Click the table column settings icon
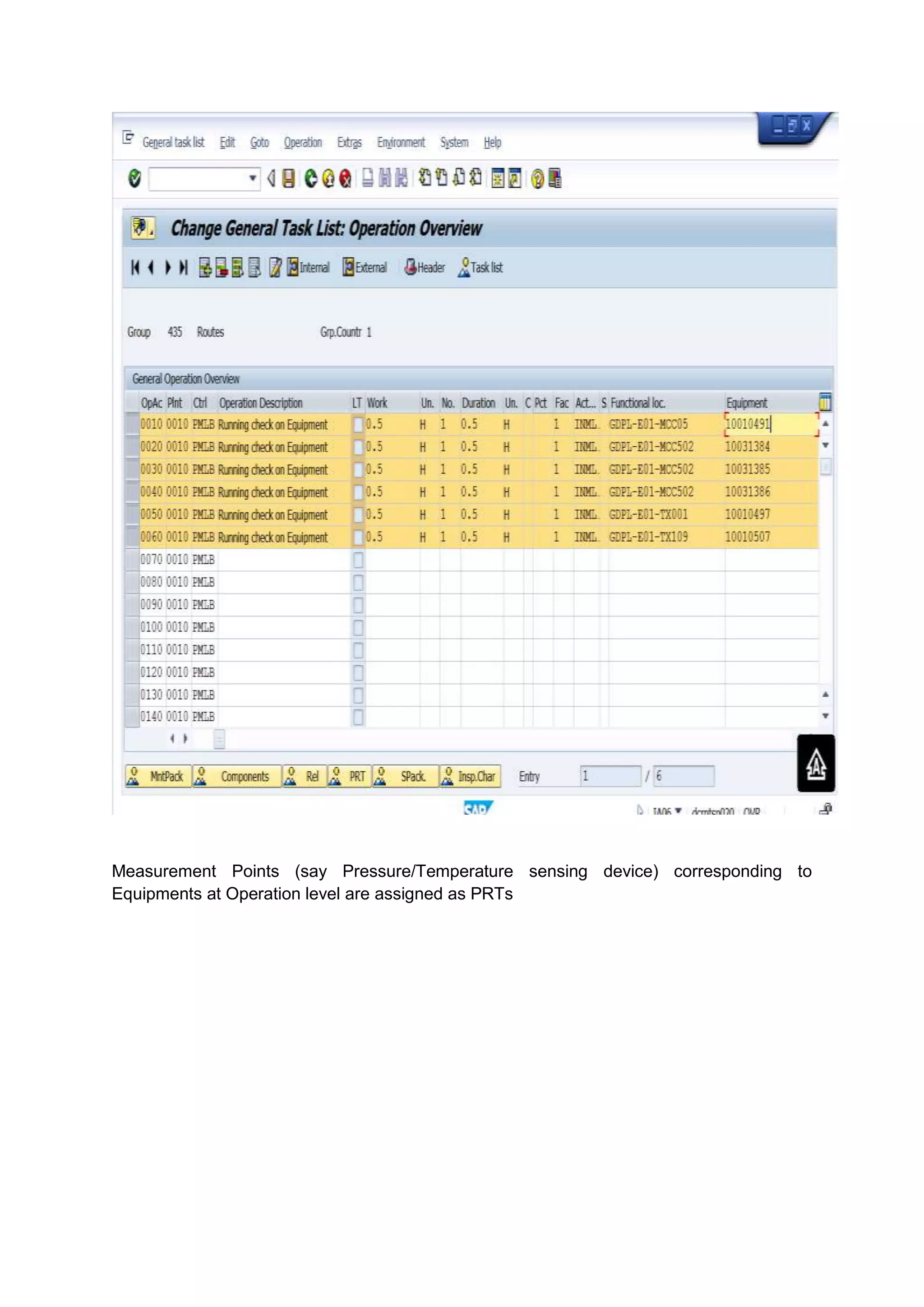Screen dimensions: 924x1307 pos(825,403)
